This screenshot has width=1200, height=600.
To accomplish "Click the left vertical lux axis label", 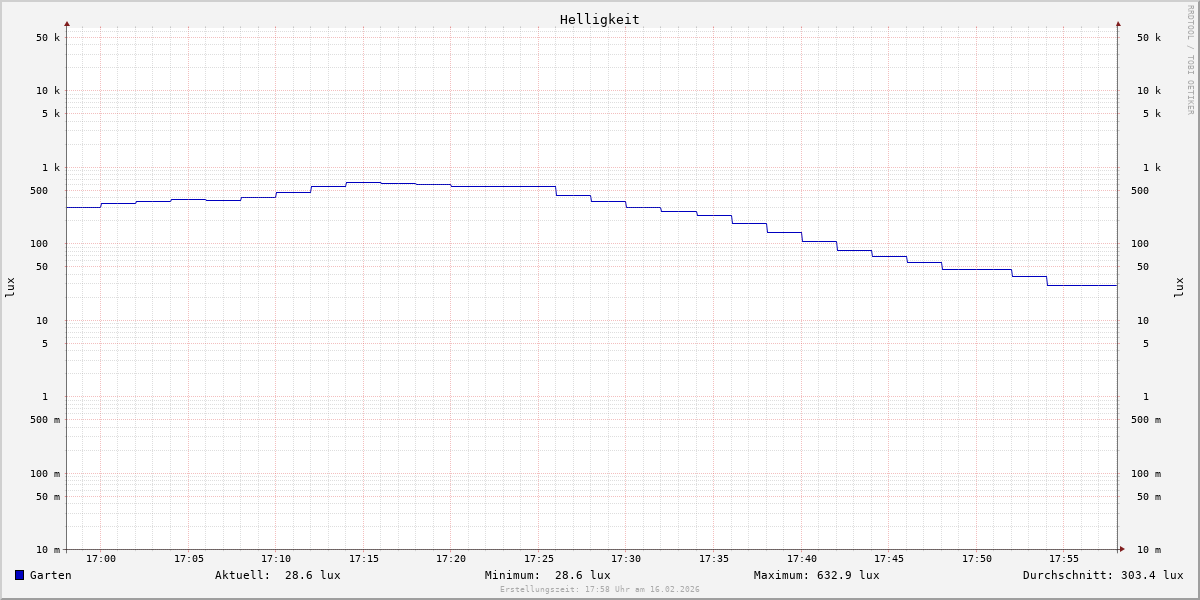I will click(10, 288).
